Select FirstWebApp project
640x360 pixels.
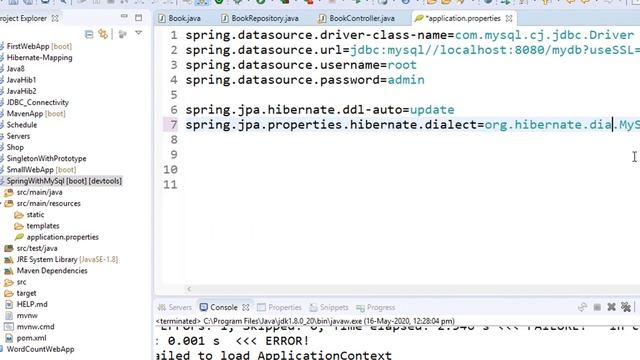(x=39, y=47)
